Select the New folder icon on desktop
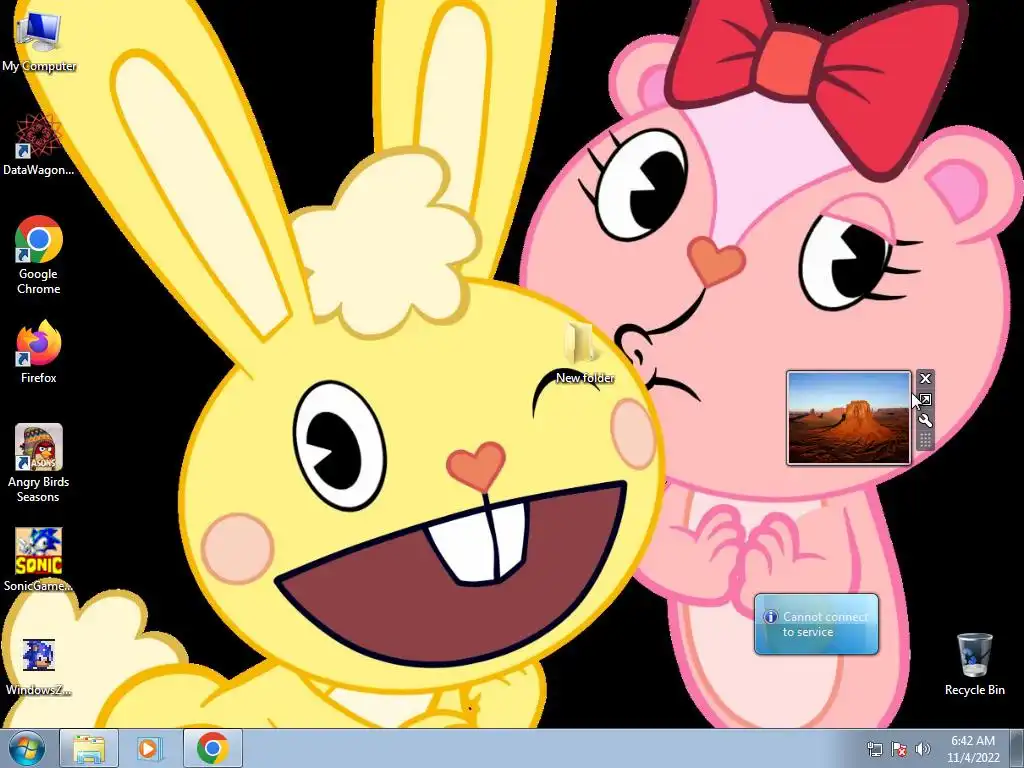The width and height of the screenshot is (1024, 768). coord(584,353)
